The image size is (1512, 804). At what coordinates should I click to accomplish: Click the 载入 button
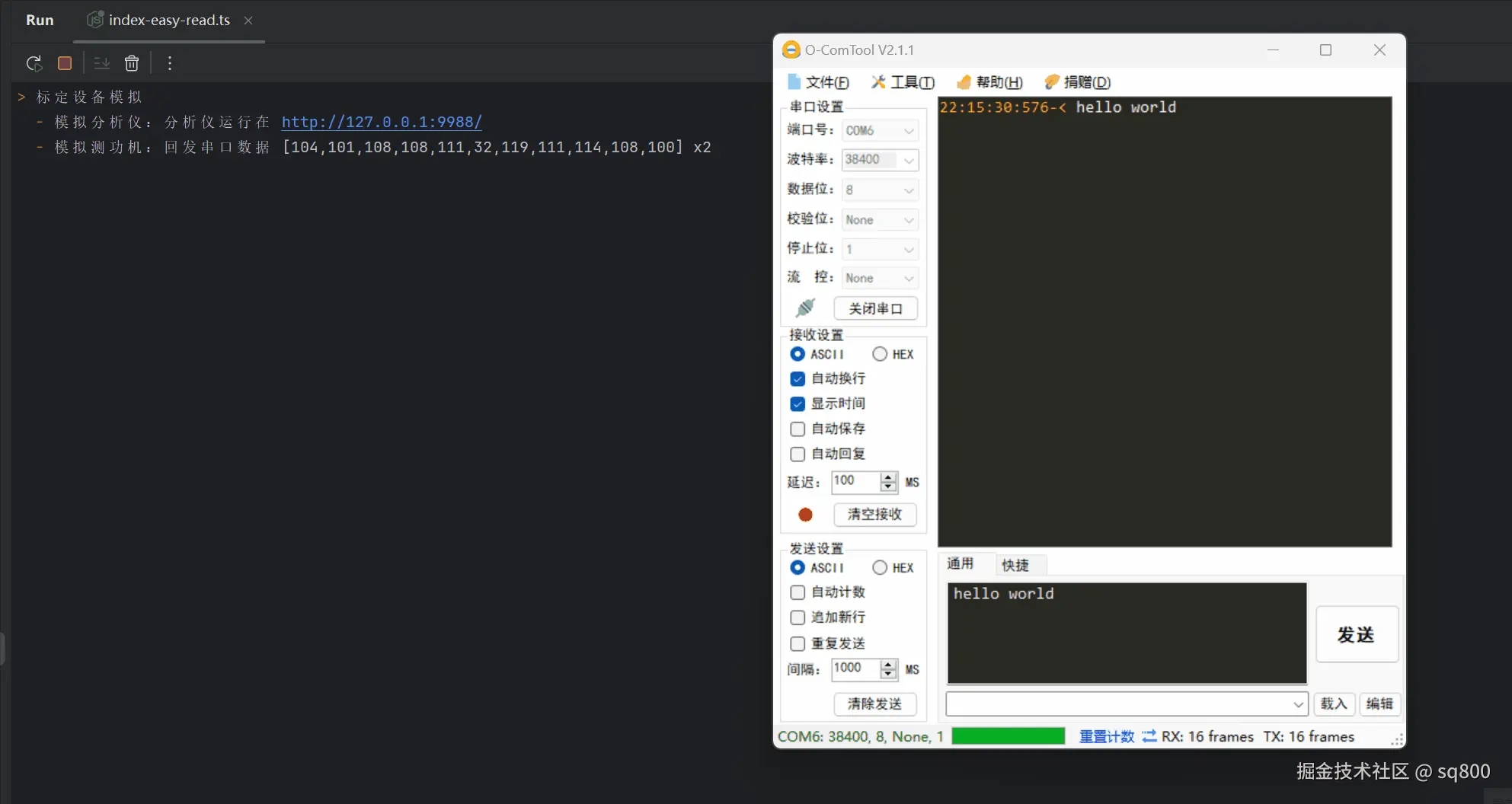pos(1333,704)
